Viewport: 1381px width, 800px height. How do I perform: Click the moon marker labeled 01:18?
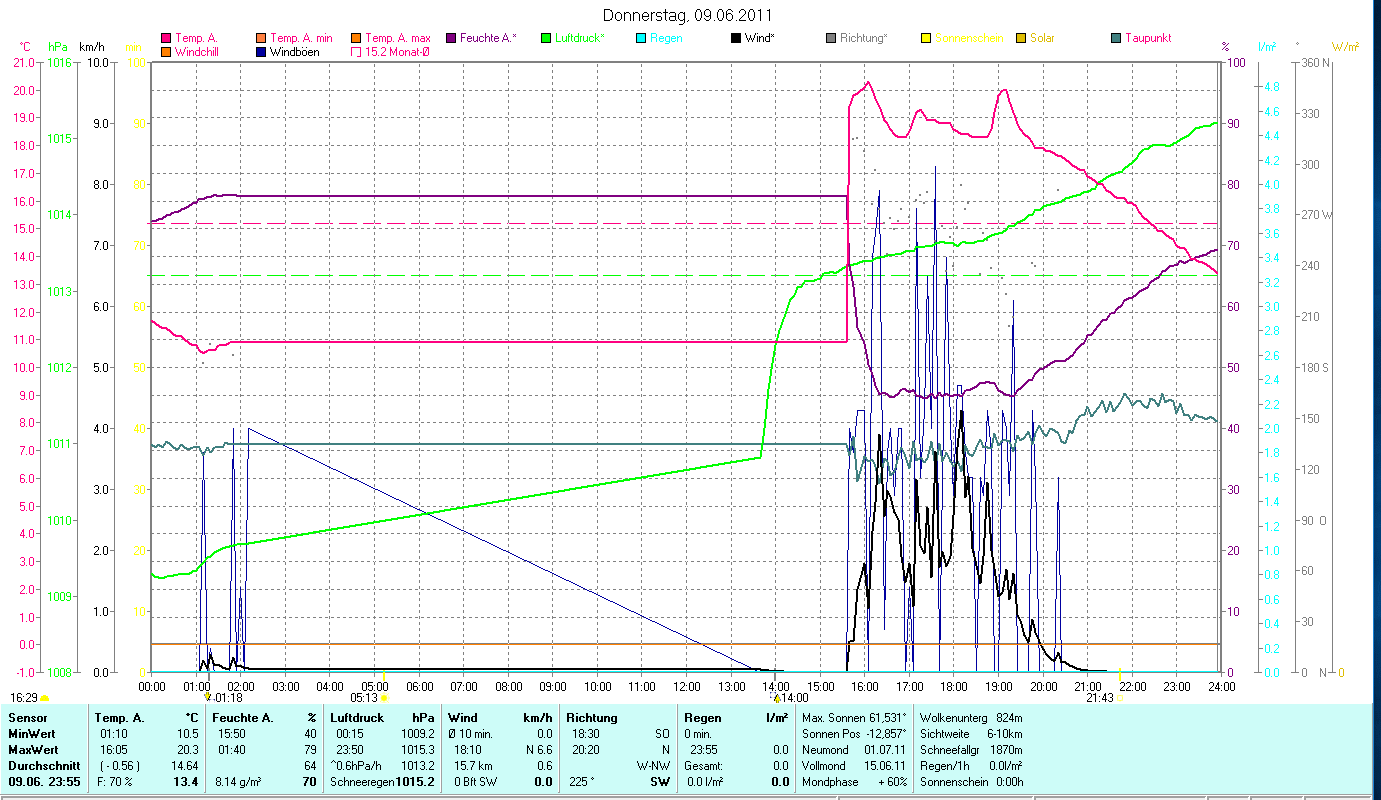coord(208,697)
